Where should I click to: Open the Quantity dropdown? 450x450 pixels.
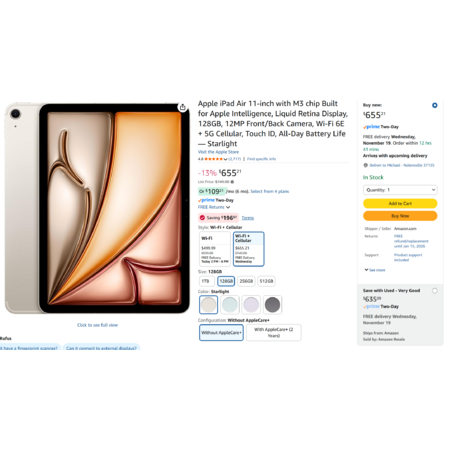pyautogui.click(x=400, y=190)
